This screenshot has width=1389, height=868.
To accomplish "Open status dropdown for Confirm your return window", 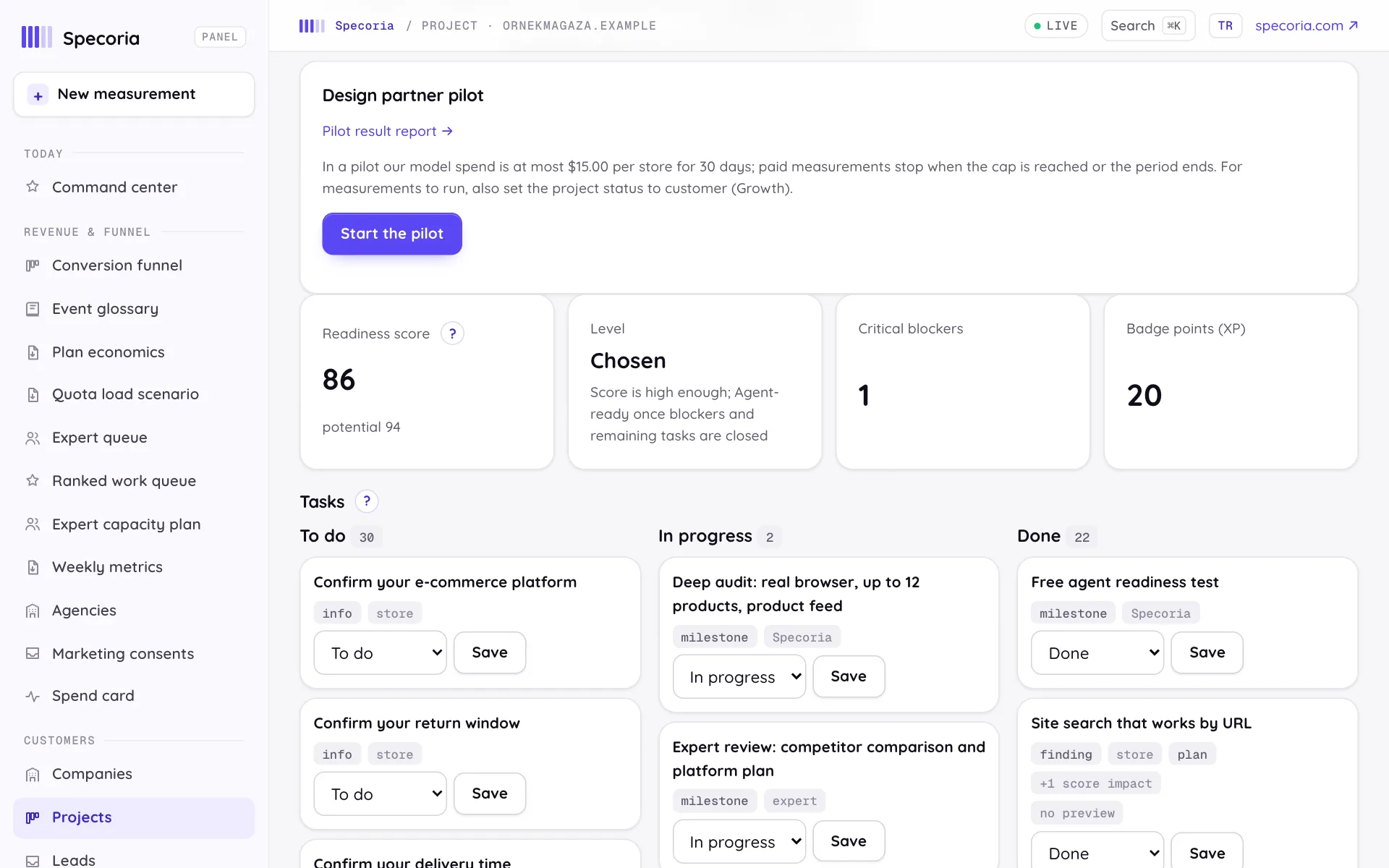I will point(380,793).
